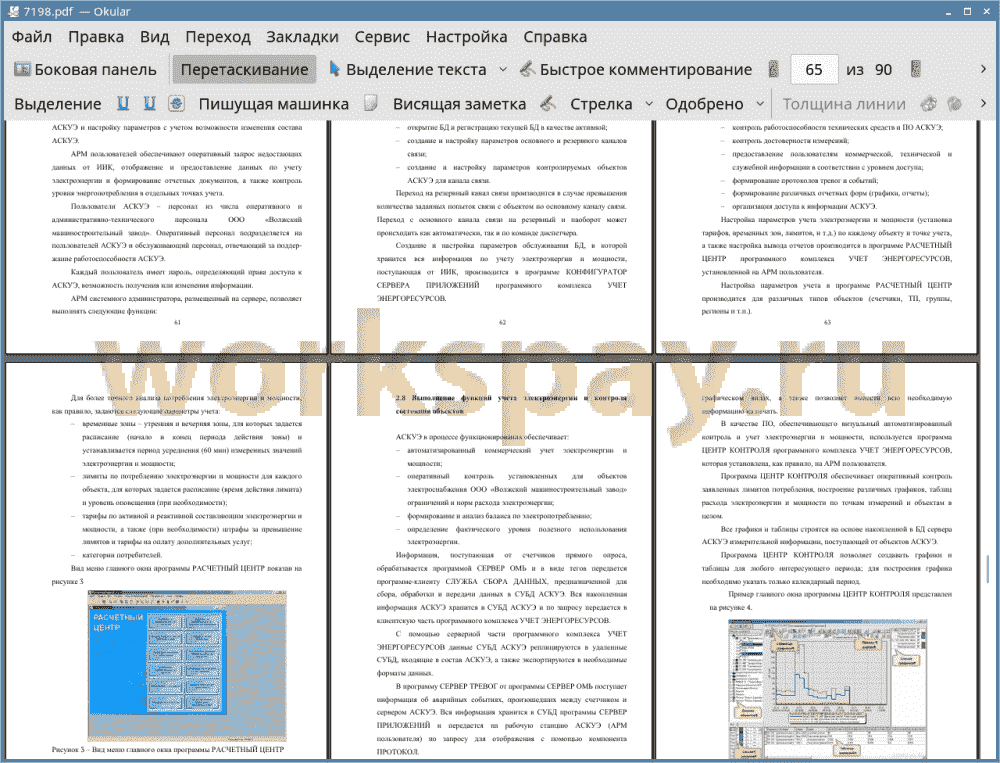Click the page number field showing 65
Viewport: 1000px width, 763px height.
pyautogui.click(x=814, y=70)
